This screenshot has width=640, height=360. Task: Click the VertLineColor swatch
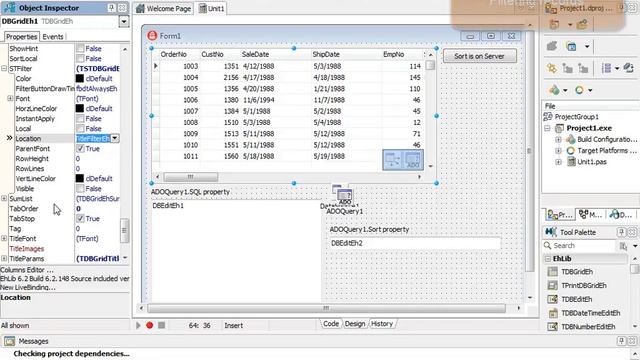coord(80,178)
